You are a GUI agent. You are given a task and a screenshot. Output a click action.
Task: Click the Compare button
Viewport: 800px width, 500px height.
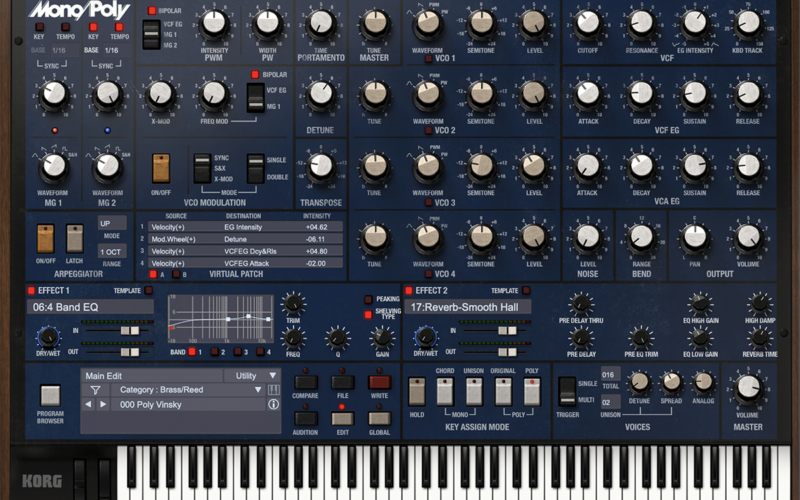(x=306, y=382)
